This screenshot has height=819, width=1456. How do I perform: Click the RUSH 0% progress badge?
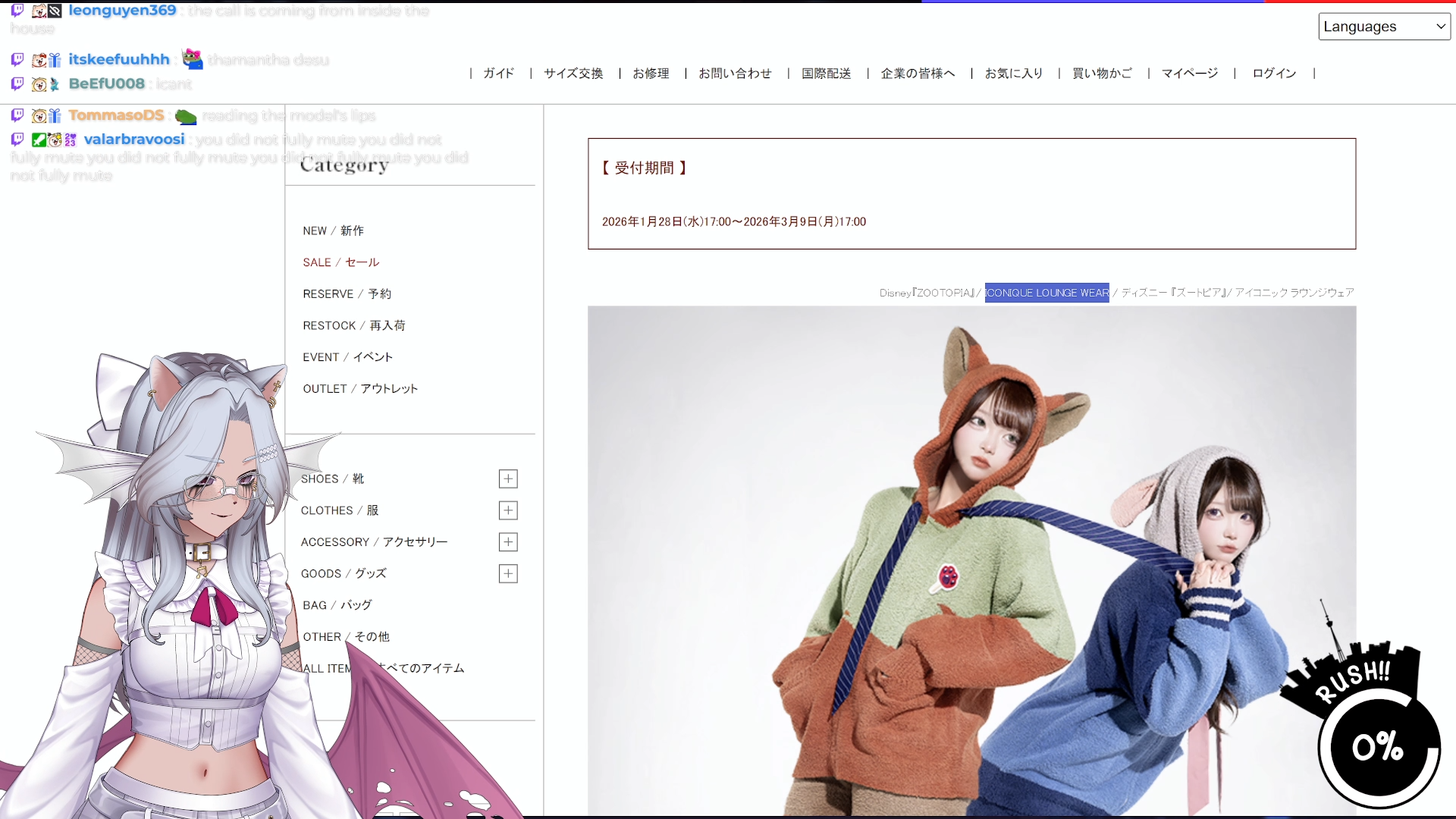click(x=1378, y=745)
